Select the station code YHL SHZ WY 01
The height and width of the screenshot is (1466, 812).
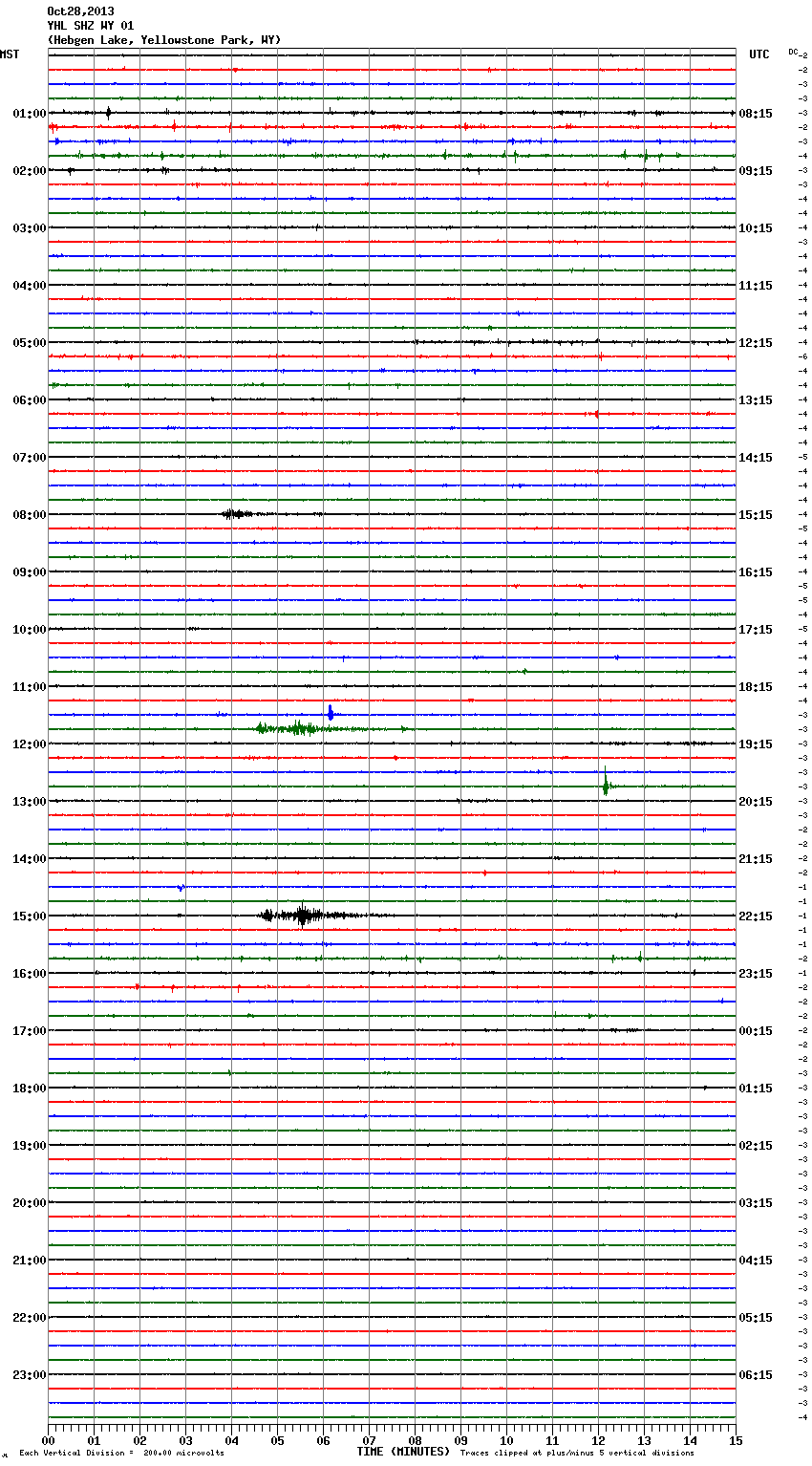91,26
